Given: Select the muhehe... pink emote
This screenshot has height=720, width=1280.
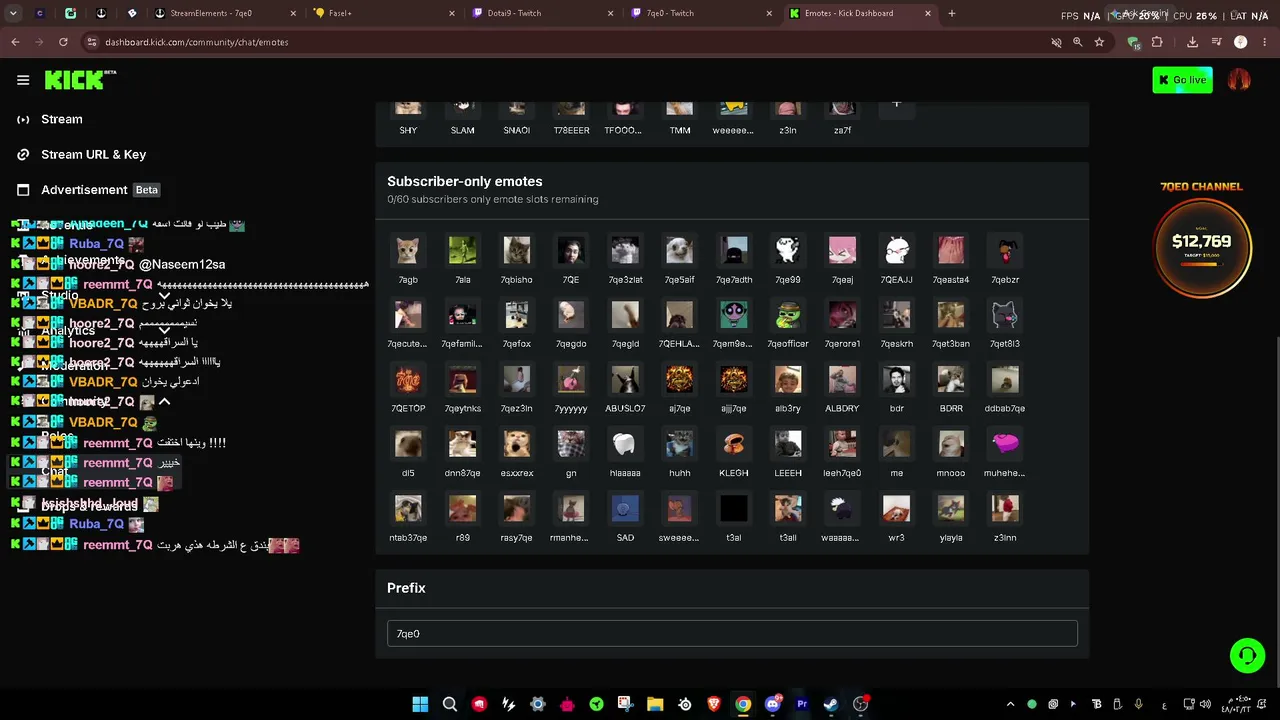Looking at the screenshot, I should 1005,444.
